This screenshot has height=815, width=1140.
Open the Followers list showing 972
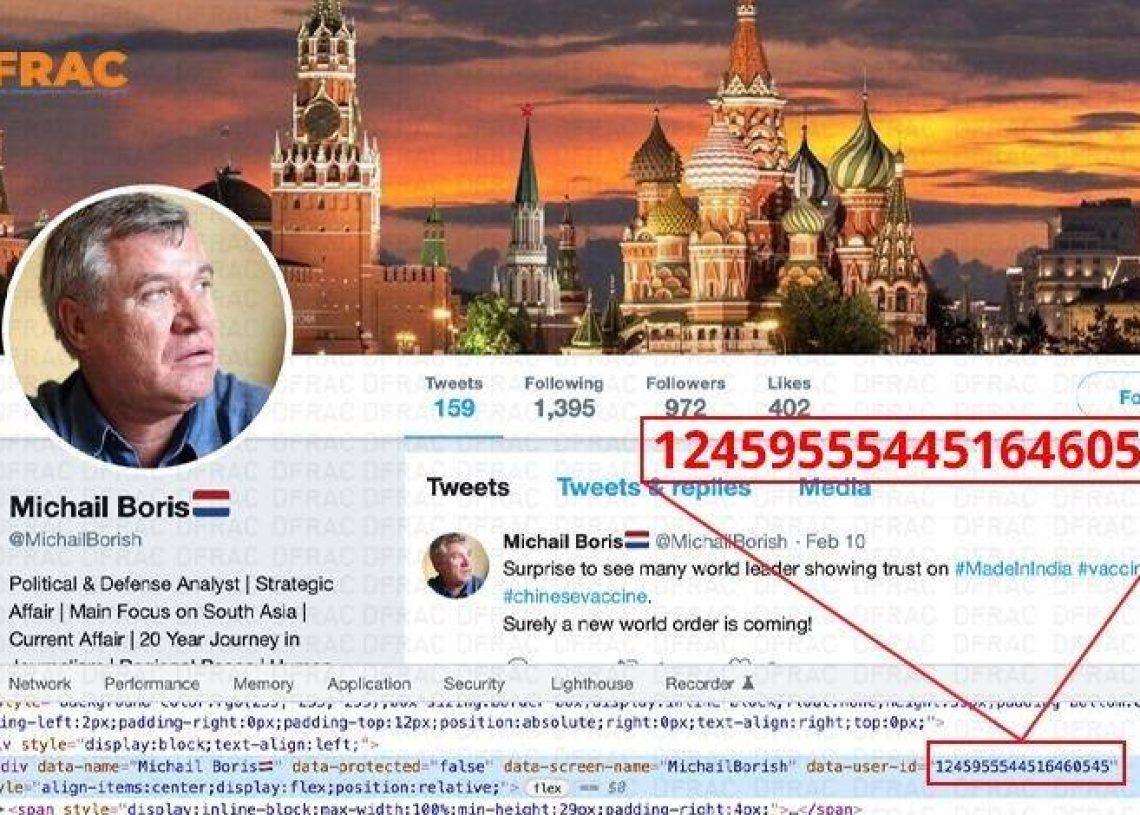coord(686,397)
